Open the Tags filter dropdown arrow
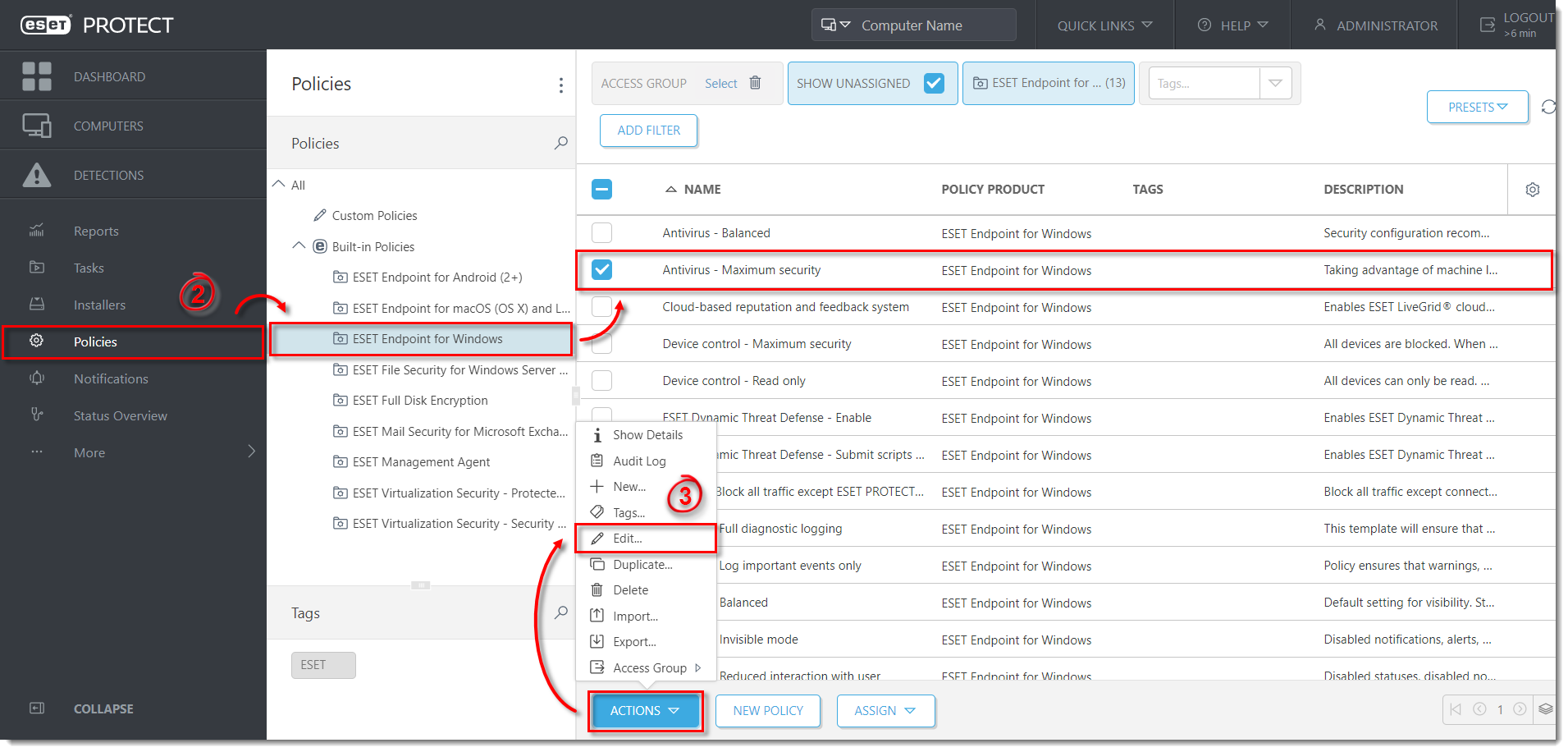 (1275, 83)
